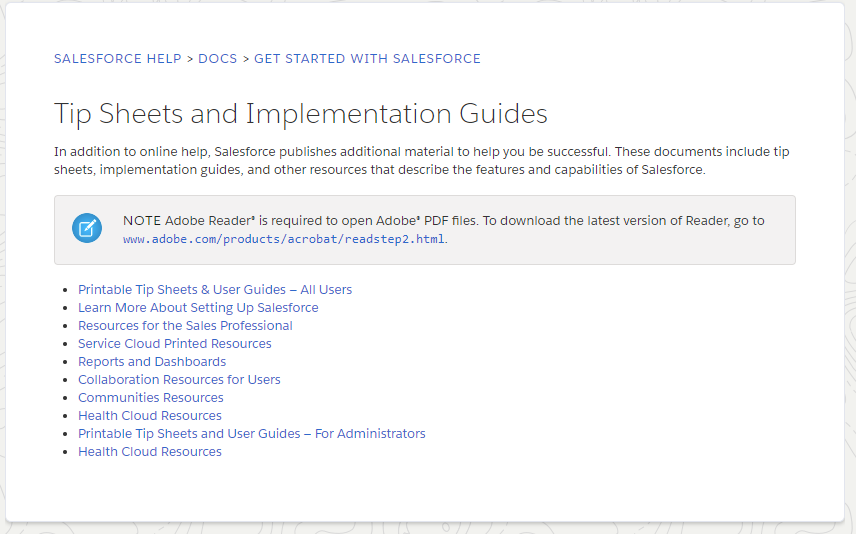Click the Tip Sheets and Implementation Guides heading
Viewport: 856px width, 534px height.
coord(300,114)
